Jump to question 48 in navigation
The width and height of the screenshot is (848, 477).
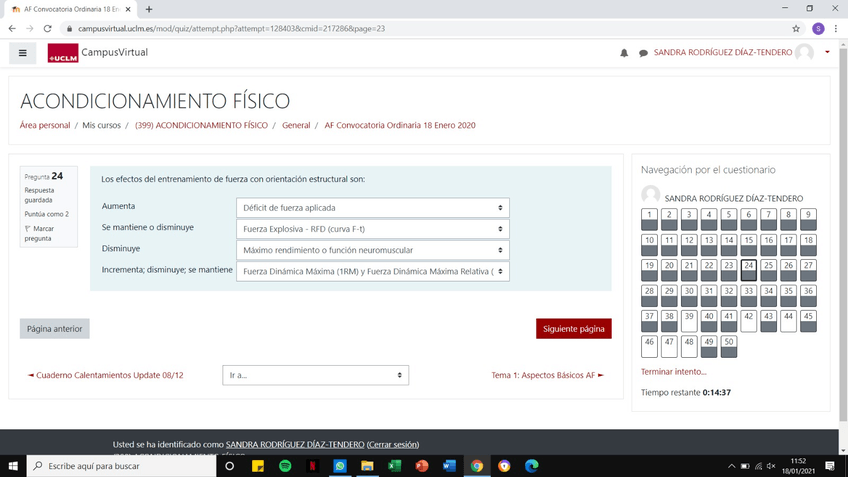(689, 347)
